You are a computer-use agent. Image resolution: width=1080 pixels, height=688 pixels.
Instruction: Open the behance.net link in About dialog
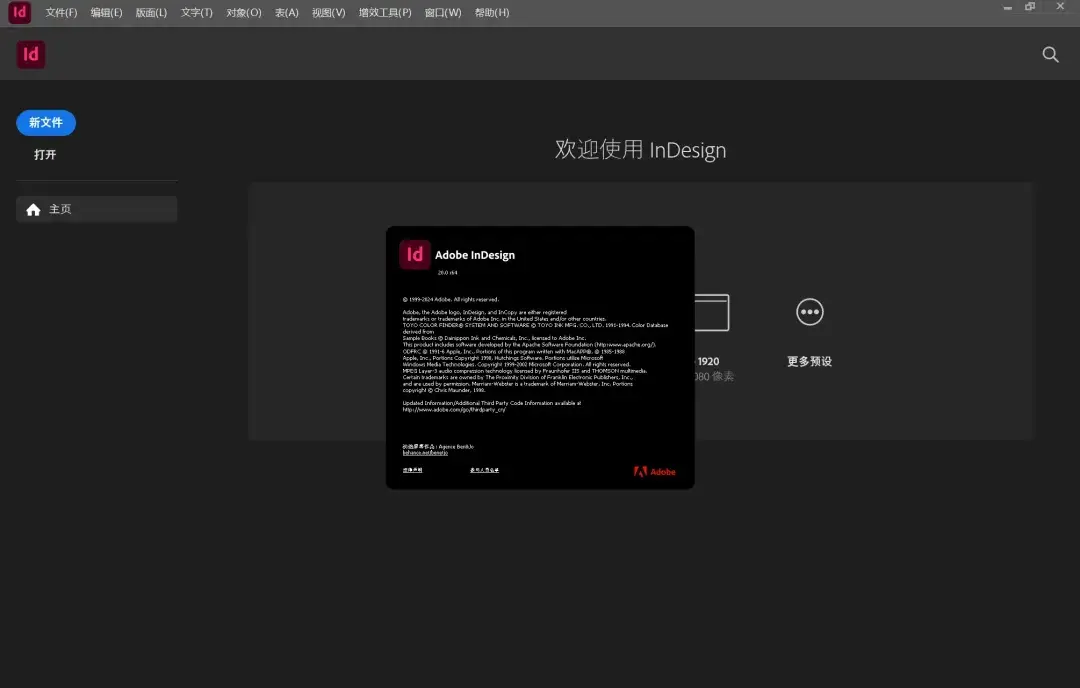[424, 453]
